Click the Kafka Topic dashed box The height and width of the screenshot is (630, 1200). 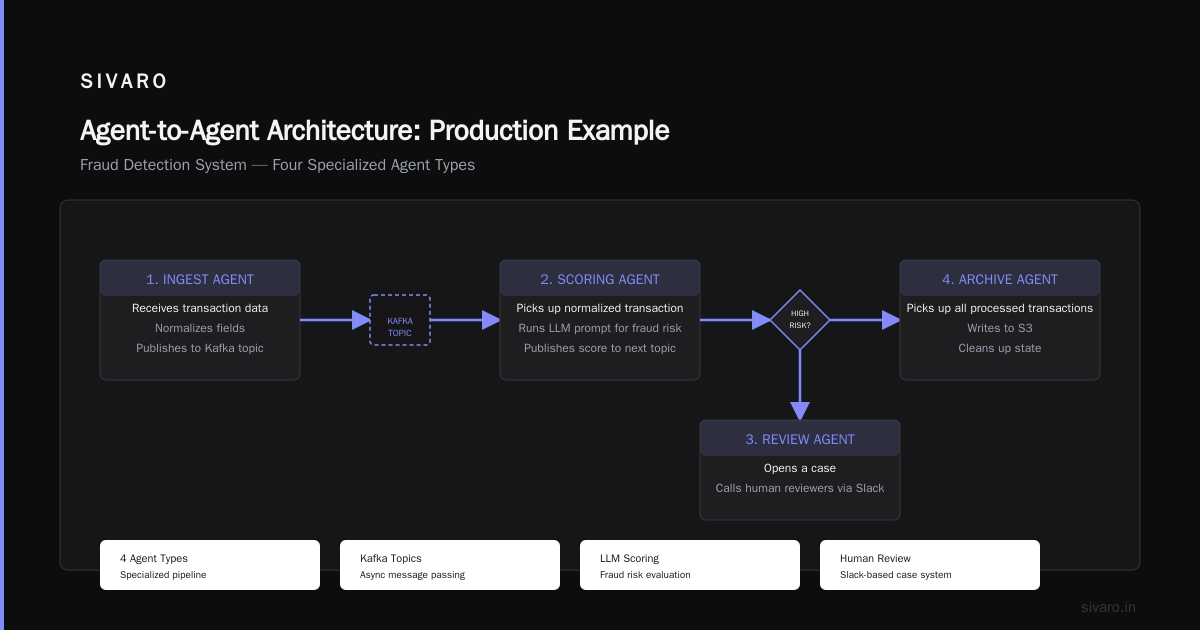pyautogui.click(x=400, y=320)
